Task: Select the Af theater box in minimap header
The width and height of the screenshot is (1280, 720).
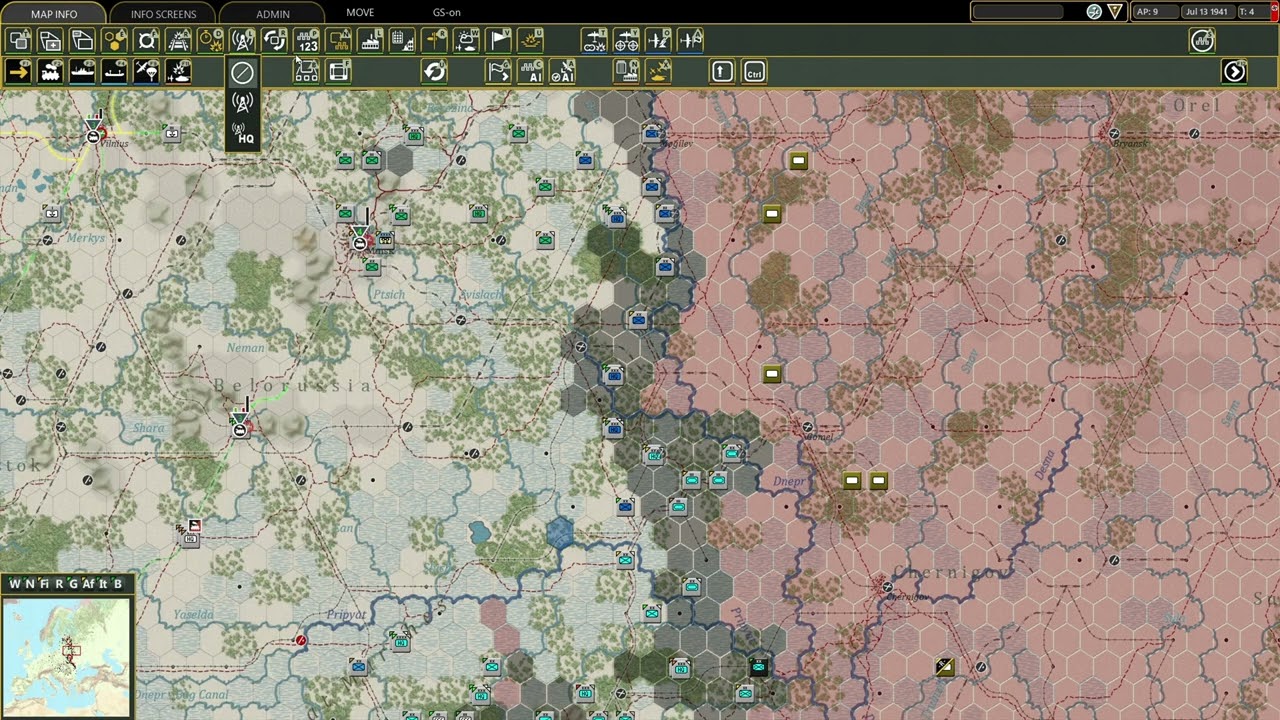Action: (88, 584)
